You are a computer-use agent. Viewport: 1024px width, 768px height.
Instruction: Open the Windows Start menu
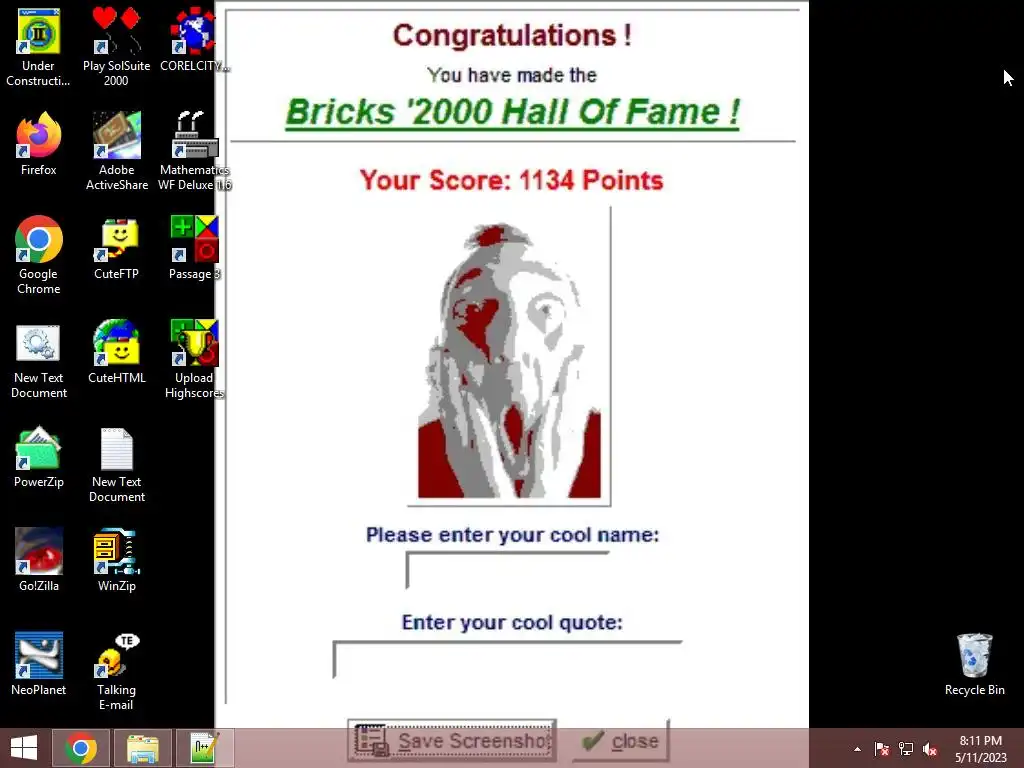[24, 748]
